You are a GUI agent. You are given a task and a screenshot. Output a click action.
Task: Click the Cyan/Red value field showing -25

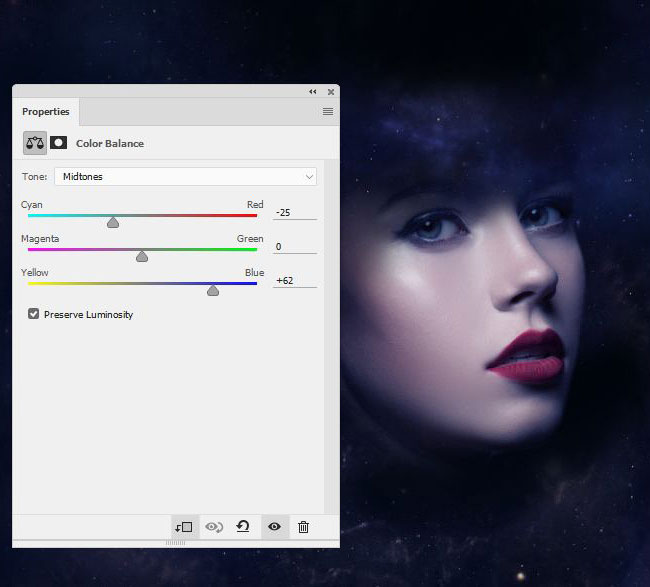pyautogui.click(x=295, y=213)
